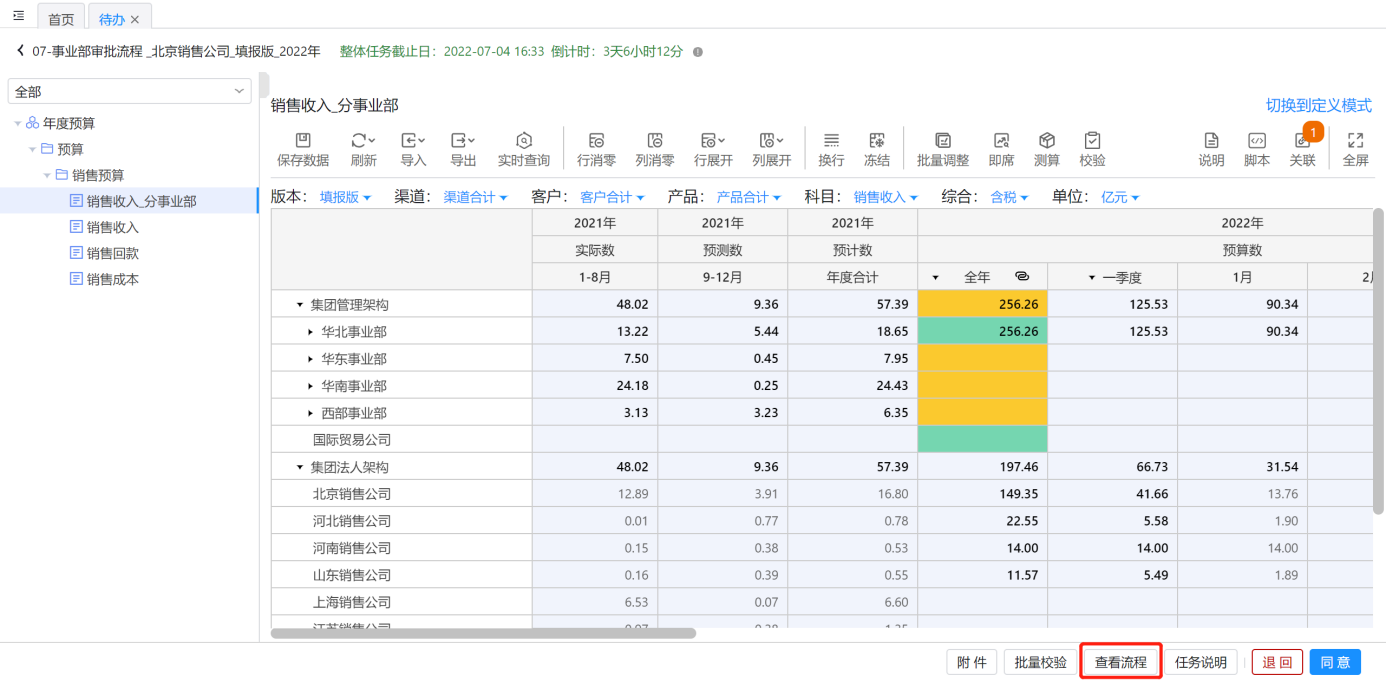Open the 全部 combo box in sidebar
This screenshot has width=1386, height=682.
(130, 91)
